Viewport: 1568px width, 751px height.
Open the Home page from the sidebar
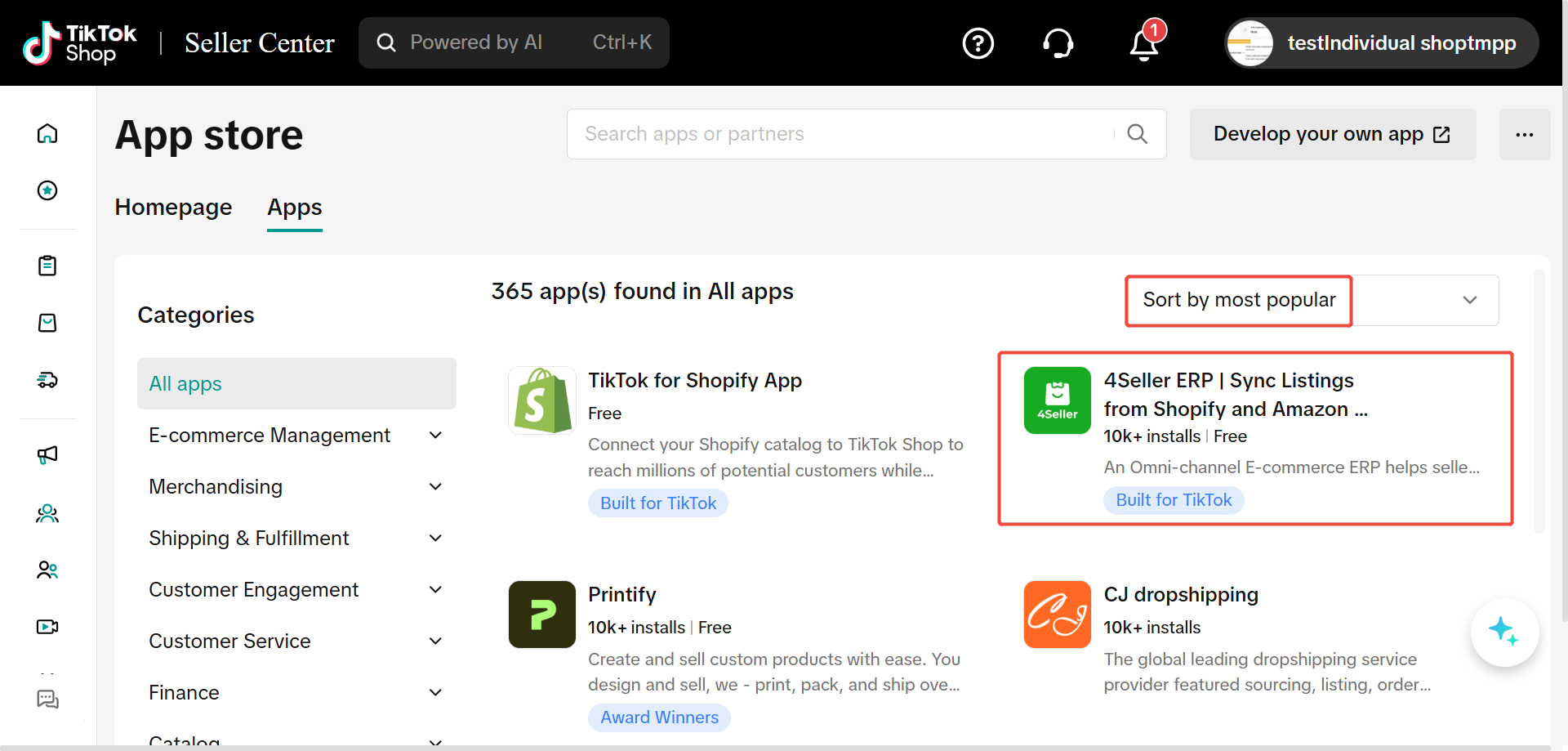click(47, 133)
